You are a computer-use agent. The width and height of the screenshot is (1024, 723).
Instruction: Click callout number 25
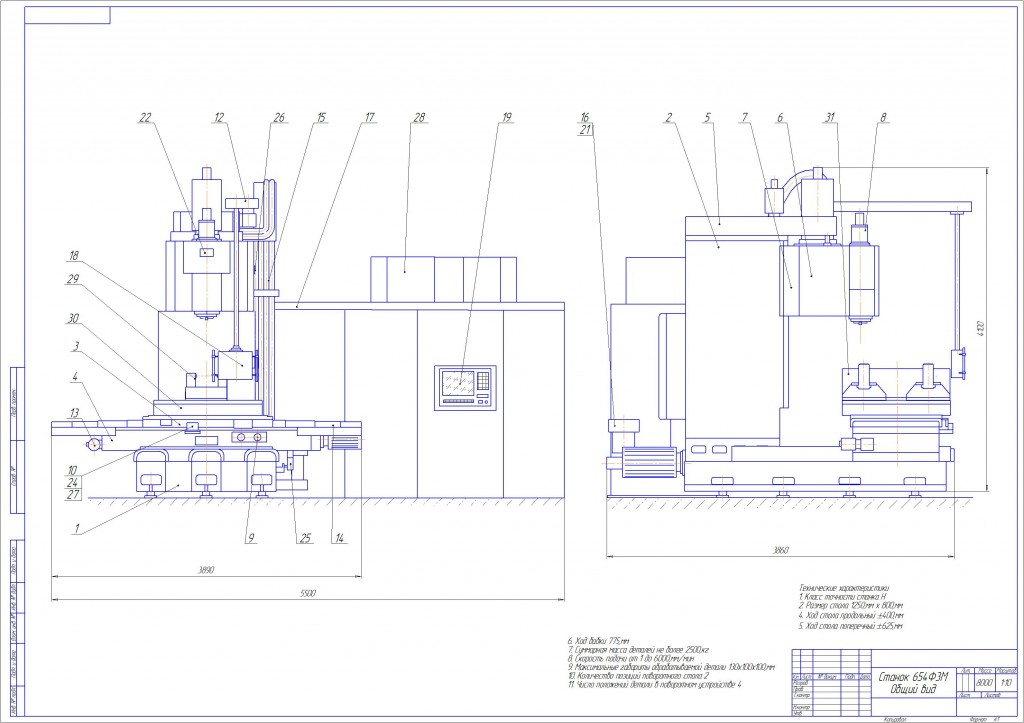pyautogui.click(x=305, y=539)
